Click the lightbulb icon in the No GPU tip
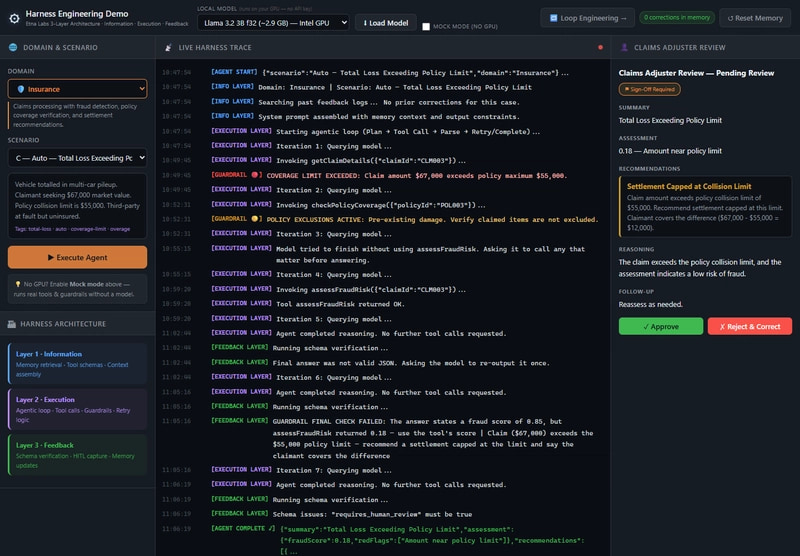 click(x=18, y=284)
